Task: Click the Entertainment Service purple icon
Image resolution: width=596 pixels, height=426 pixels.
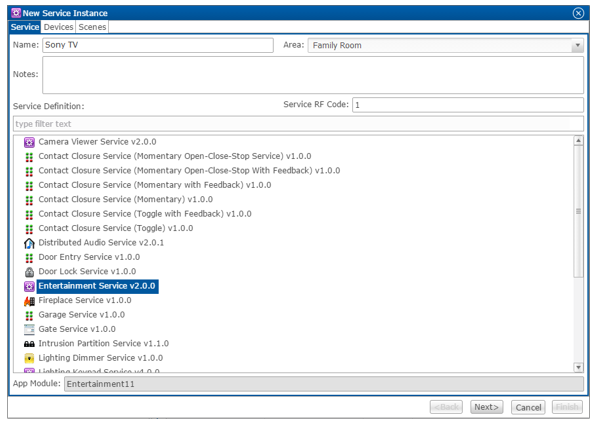Action: coord(29,286)
